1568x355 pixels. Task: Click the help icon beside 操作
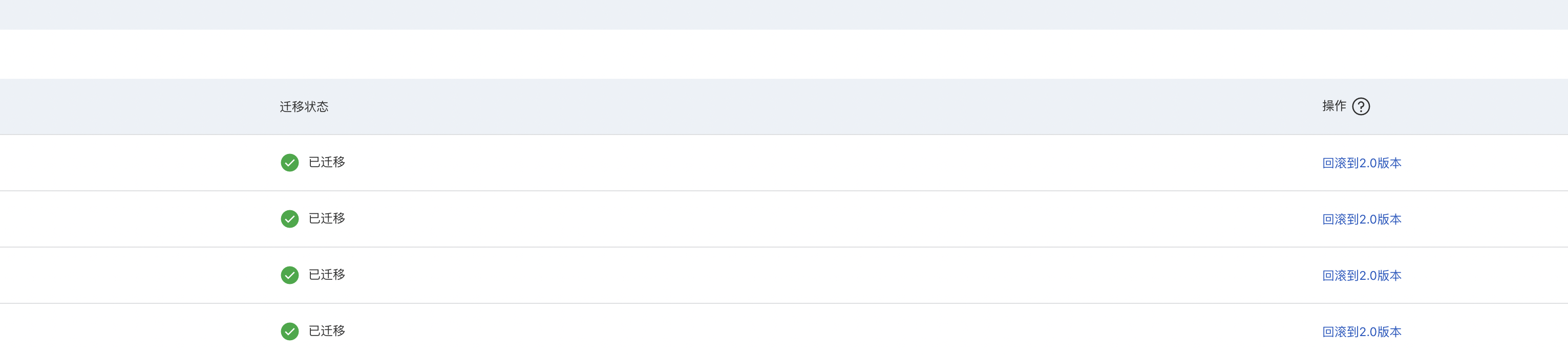(x=1361, y=106)
